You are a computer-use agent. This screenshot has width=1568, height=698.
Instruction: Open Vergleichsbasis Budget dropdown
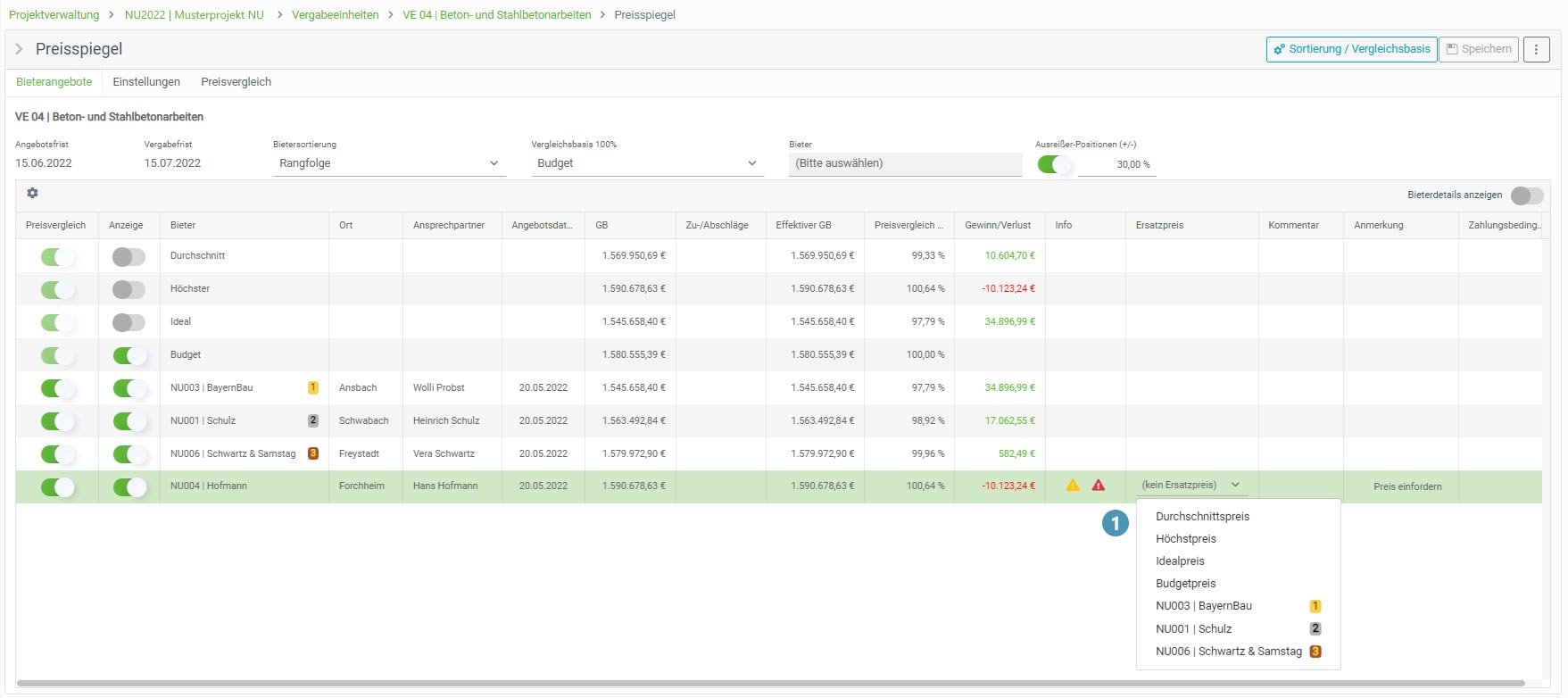pyautogui.click(x=647, y=163)
